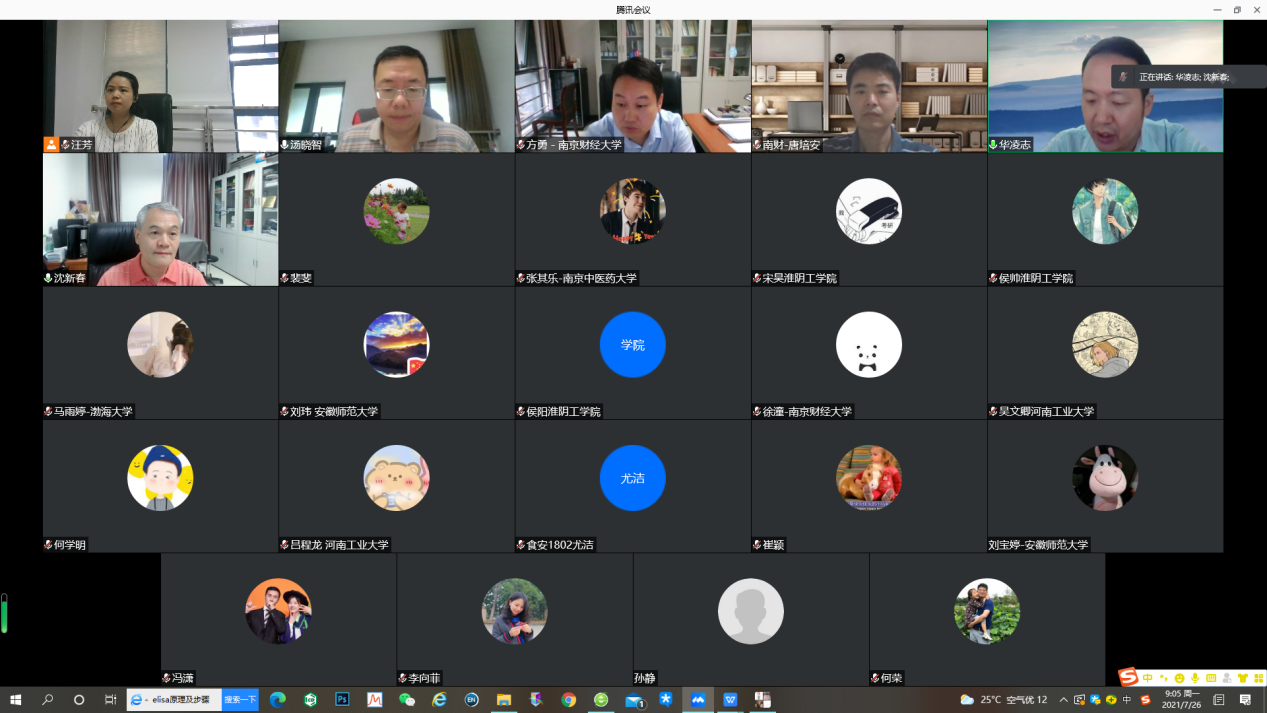
Task: Select the 华凌志 video tile
Action: click(x=1105, y=86)
